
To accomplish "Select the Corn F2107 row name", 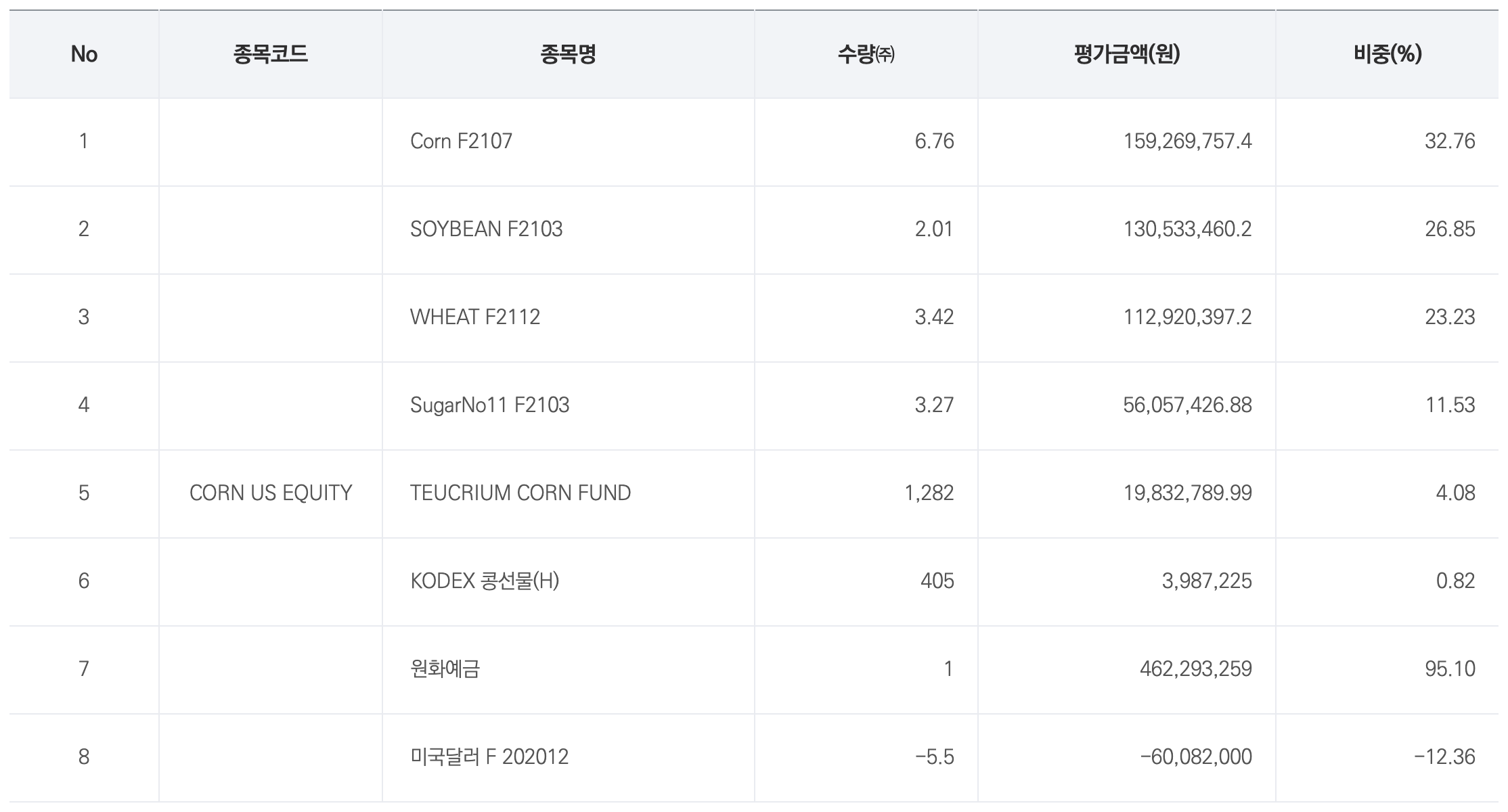I will pyautogui.click(x=461, y=141).
